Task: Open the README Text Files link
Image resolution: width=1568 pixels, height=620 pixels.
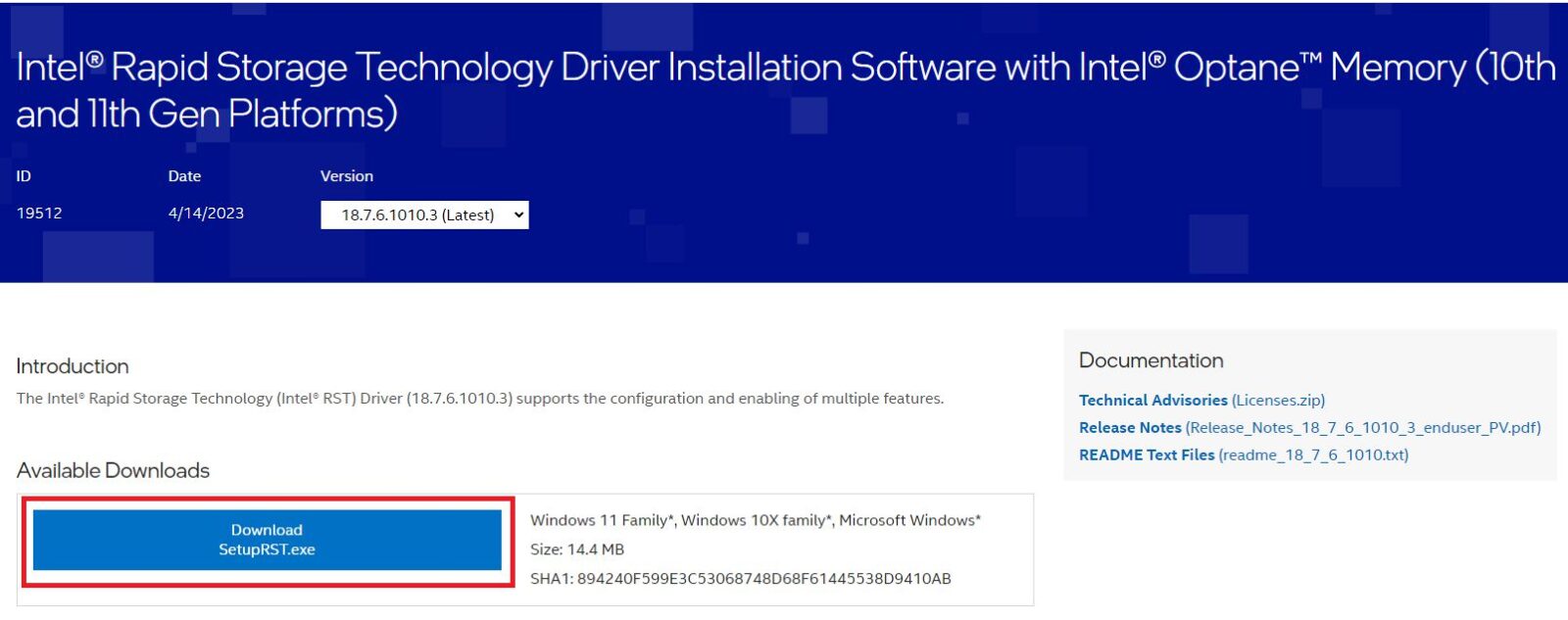Action: click(1147, 455)
